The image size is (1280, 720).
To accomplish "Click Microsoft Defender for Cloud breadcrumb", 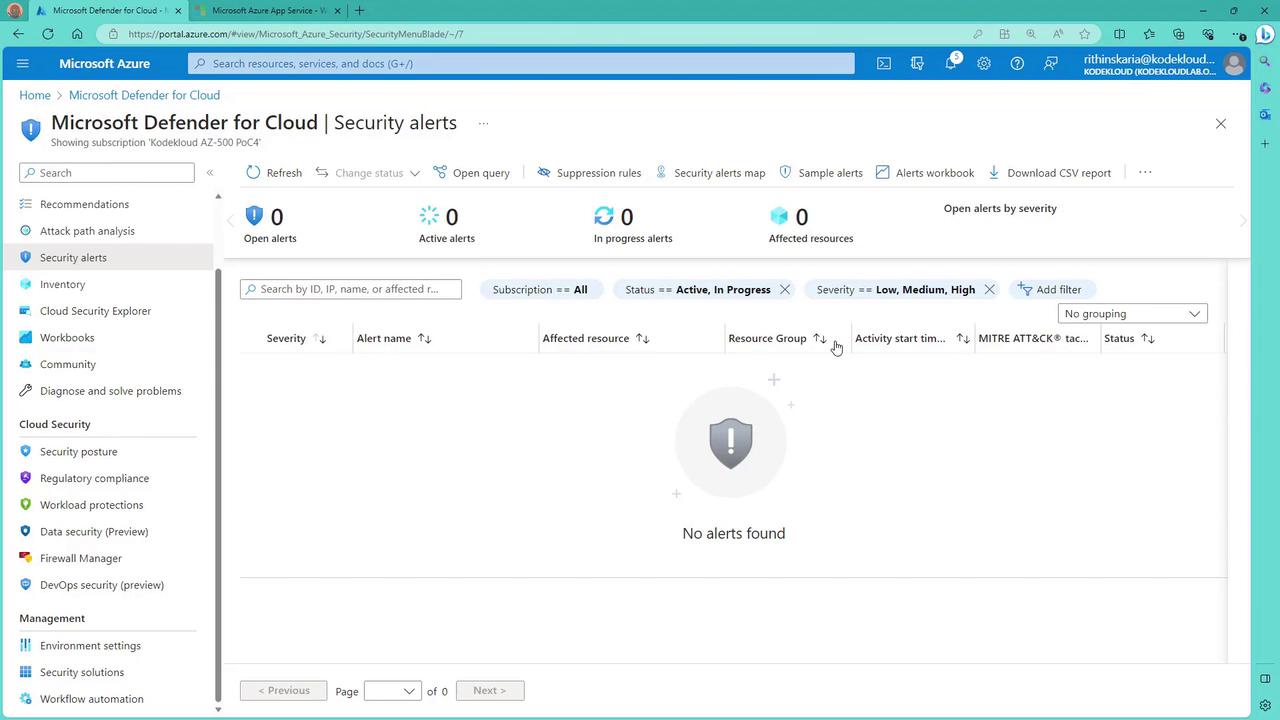I will point(144,95).
